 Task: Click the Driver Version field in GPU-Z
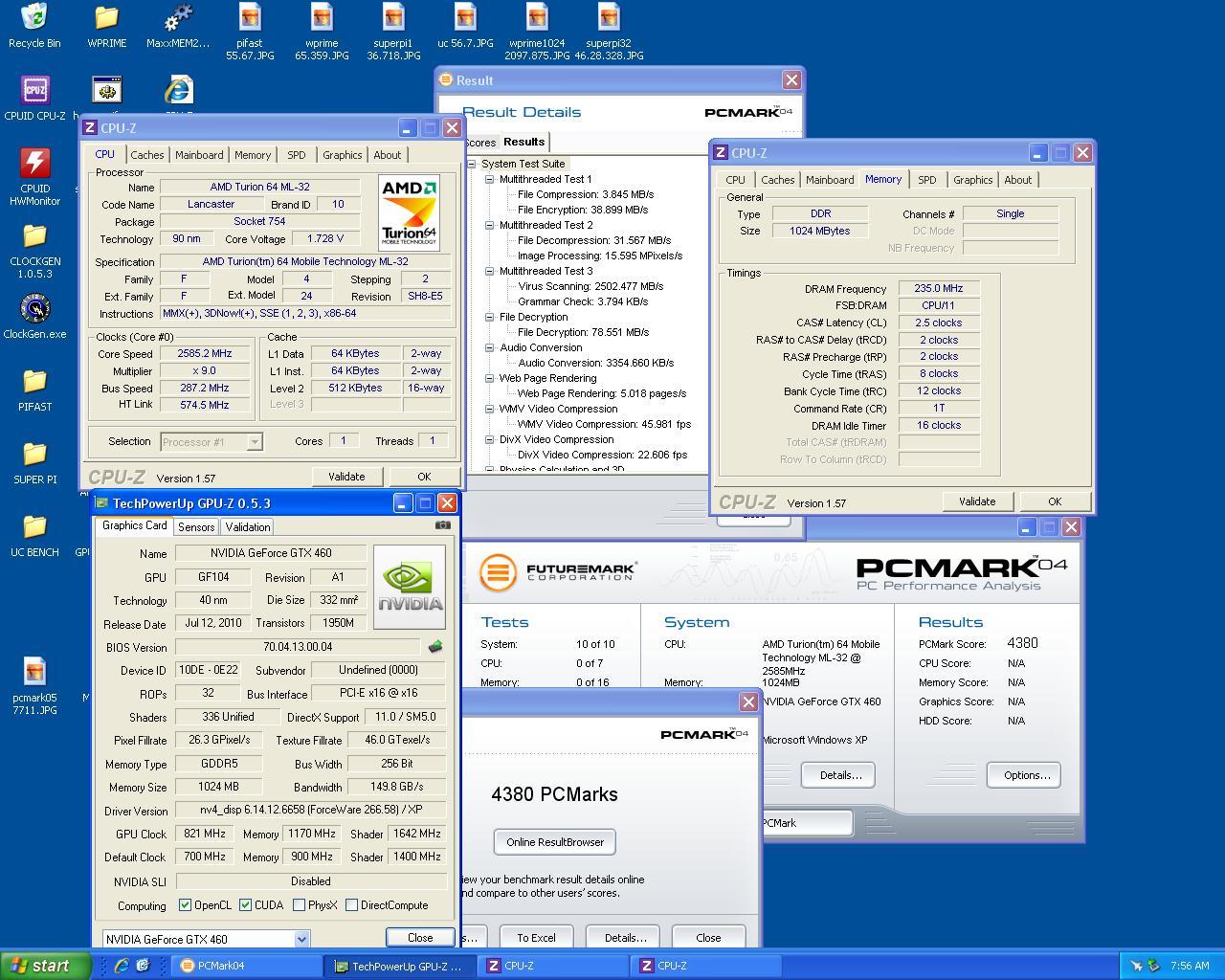(311, 810)
